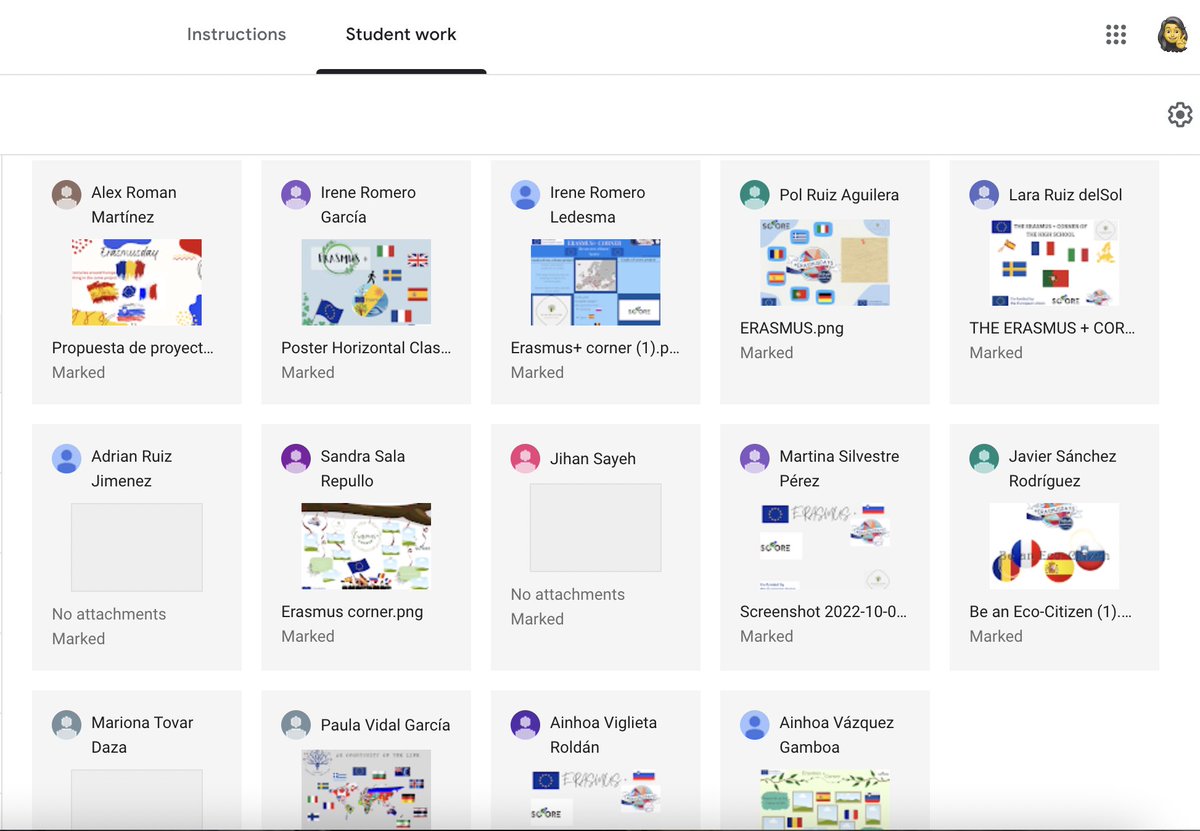
Task: Click Irene Romero Ledesma's profile avatar
Action: tap(526, 195)
